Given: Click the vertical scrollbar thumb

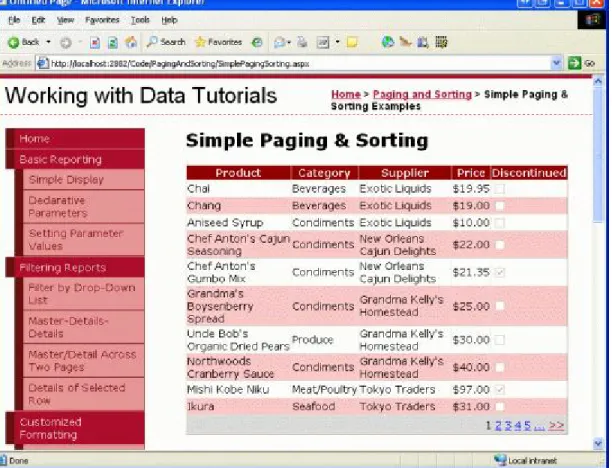Looking at the screenshot, I should pos(598,155).
